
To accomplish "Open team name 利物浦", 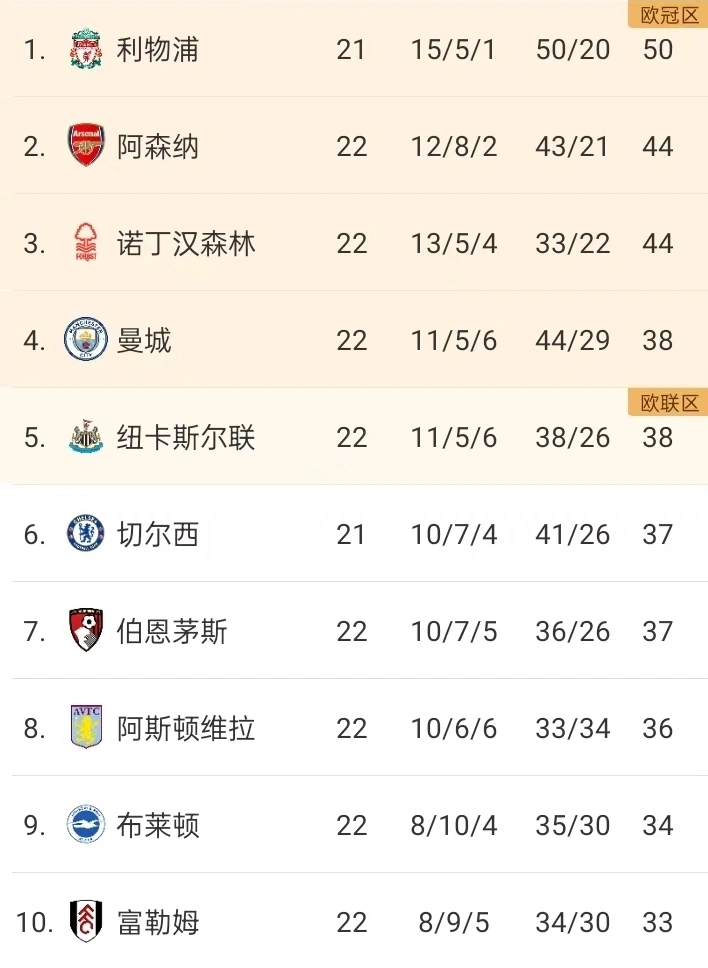I will point(158,49).
